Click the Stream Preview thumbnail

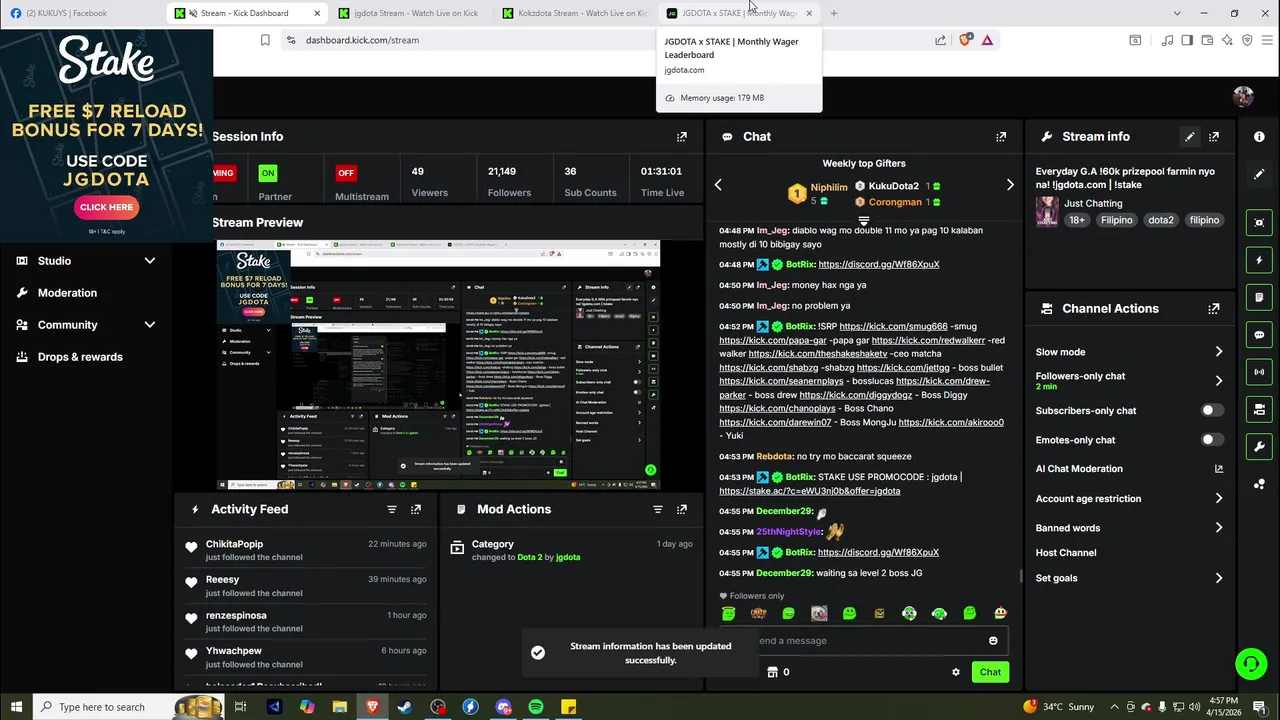438,365
